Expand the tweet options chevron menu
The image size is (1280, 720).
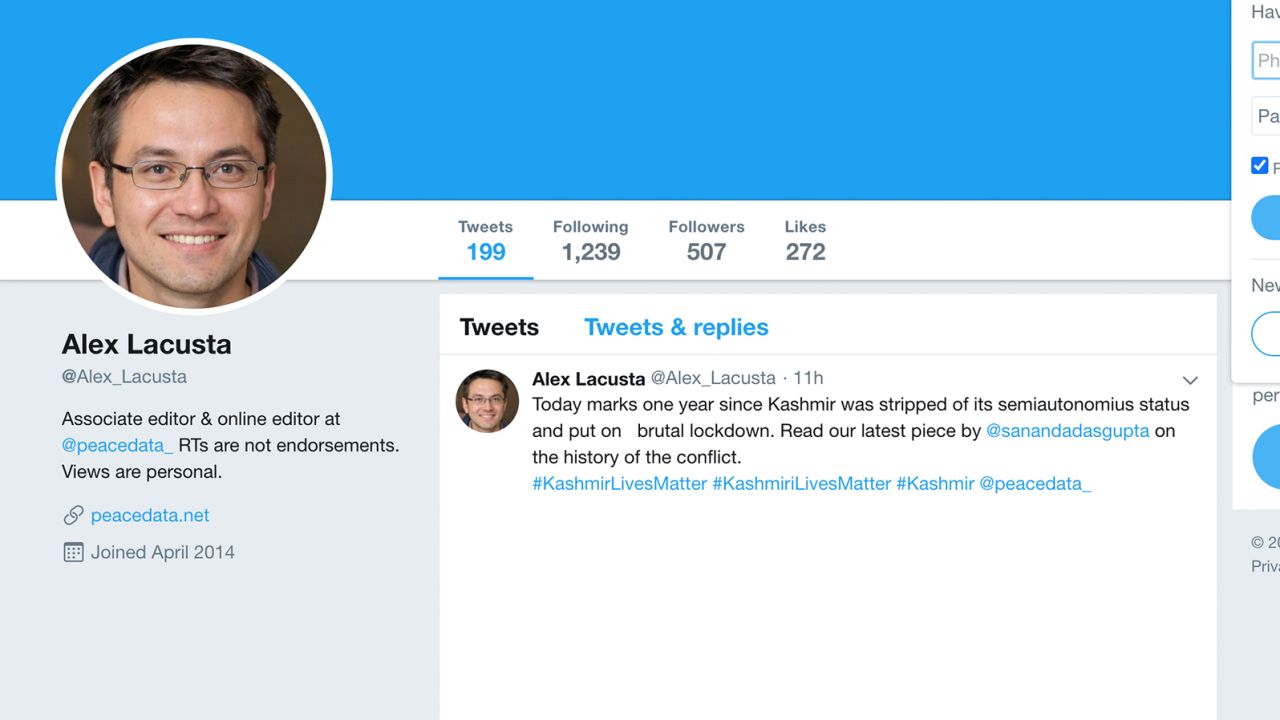click(x=1190, y=380)
